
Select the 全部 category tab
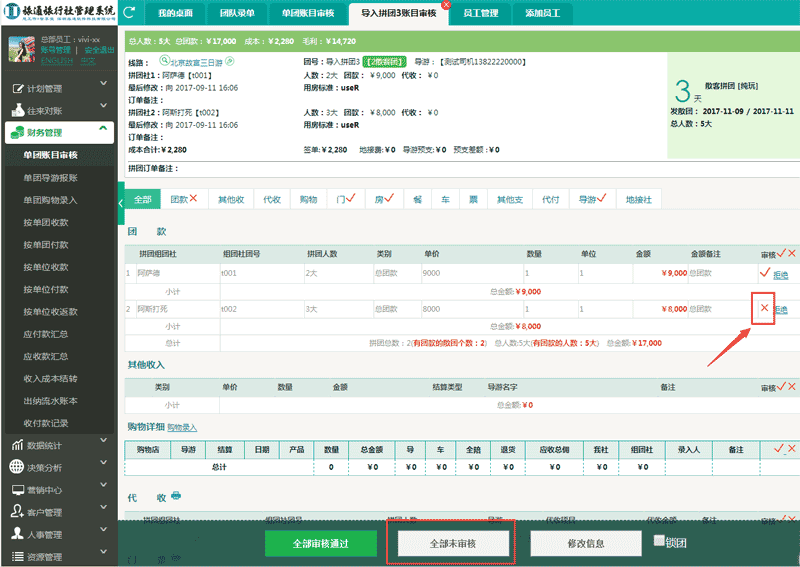pos(143,200)
